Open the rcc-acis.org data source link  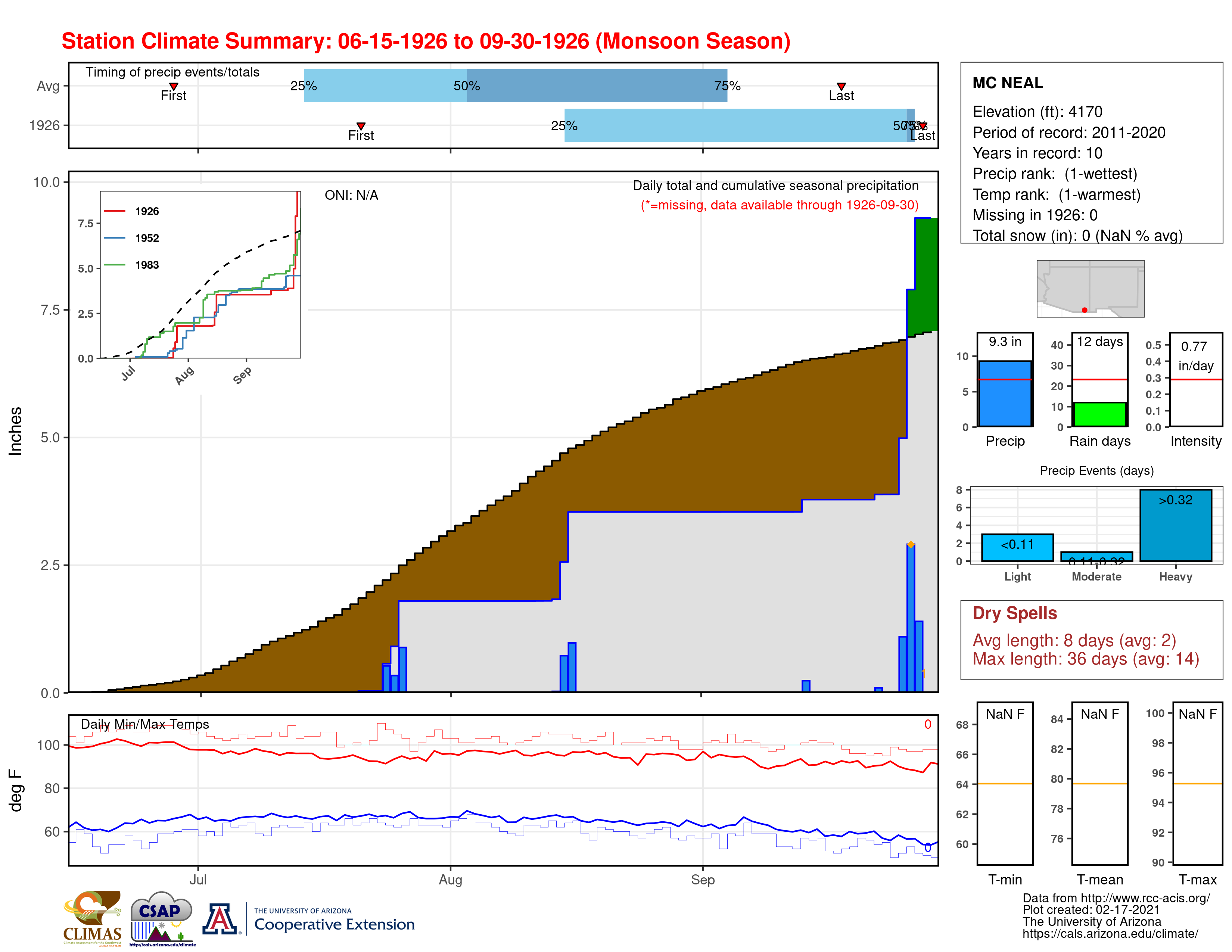point(1116,898)
